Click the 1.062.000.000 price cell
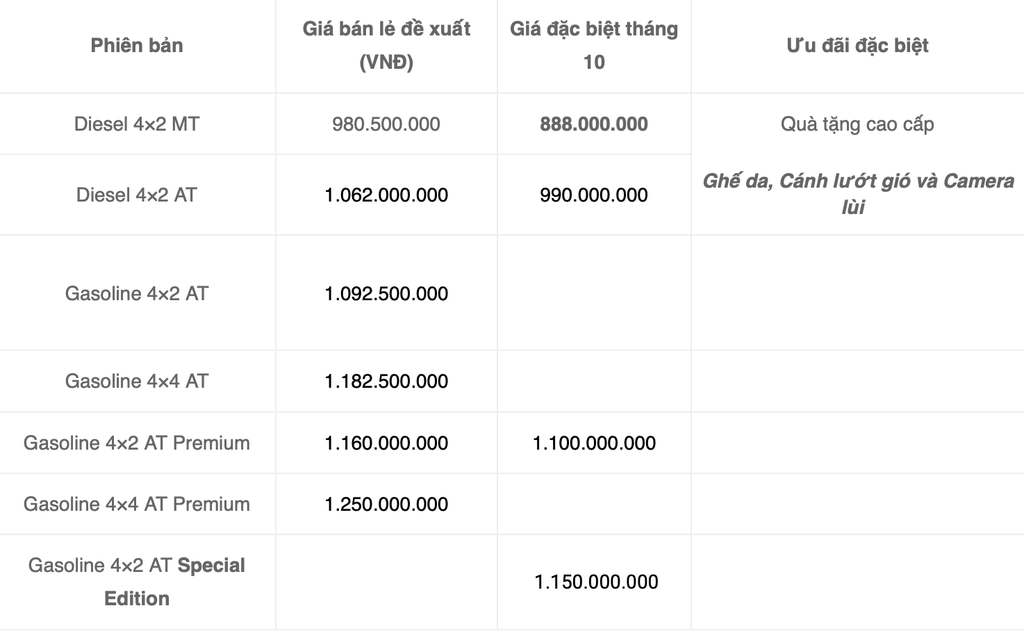Image resolution: width=1024 pixels, height=631 pixels. [x=386, y=195]
